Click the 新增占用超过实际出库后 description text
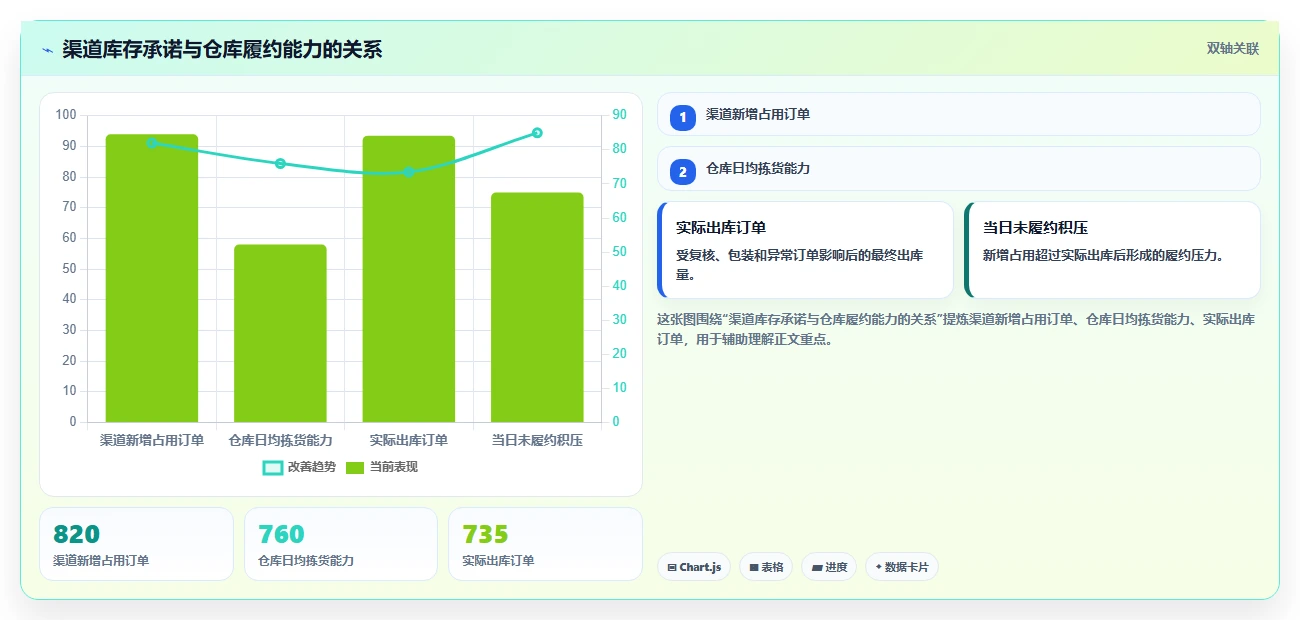 point(1103,255)
